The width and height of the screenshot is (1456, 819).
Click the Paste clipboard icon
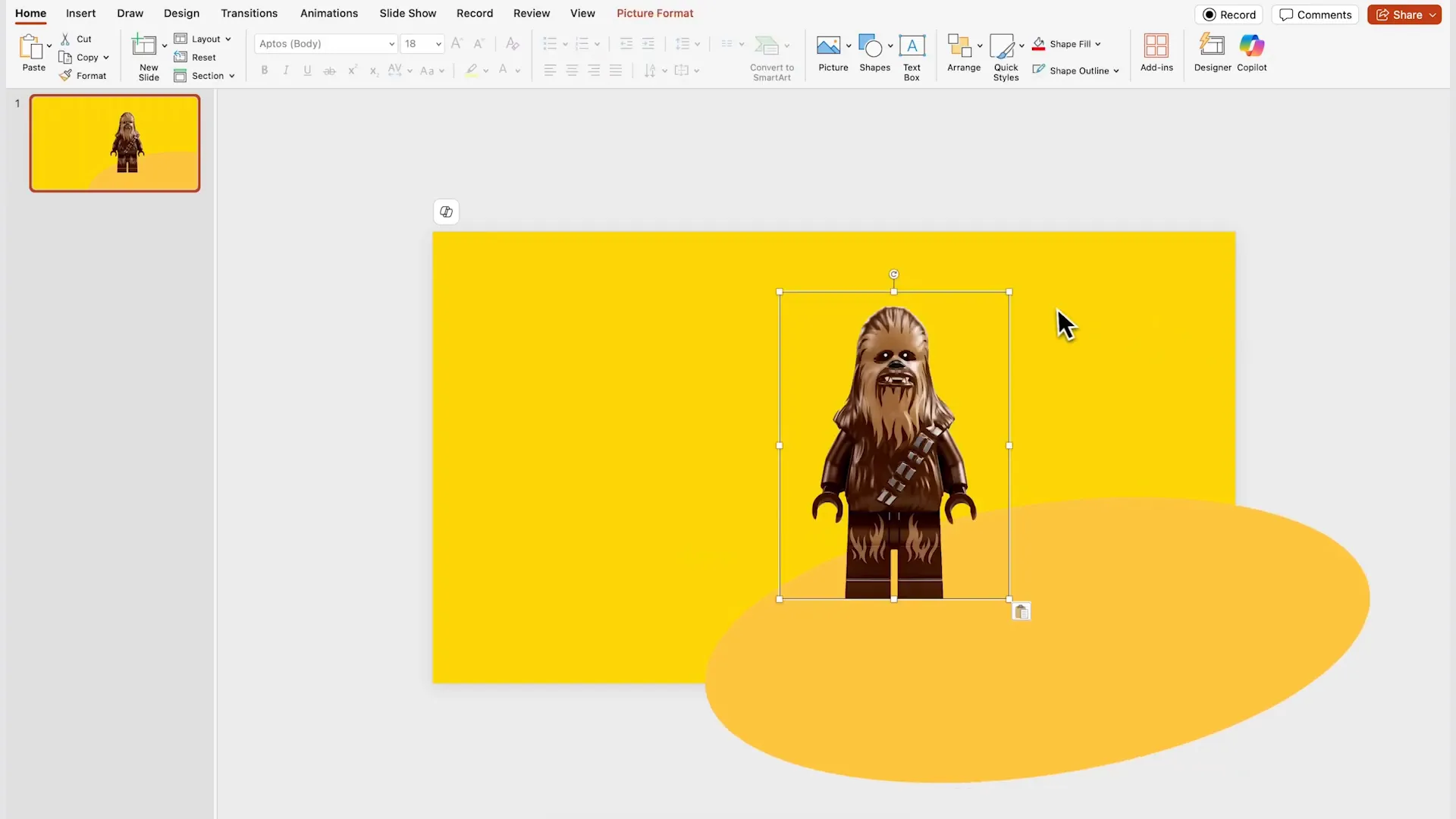coord(31,47)
